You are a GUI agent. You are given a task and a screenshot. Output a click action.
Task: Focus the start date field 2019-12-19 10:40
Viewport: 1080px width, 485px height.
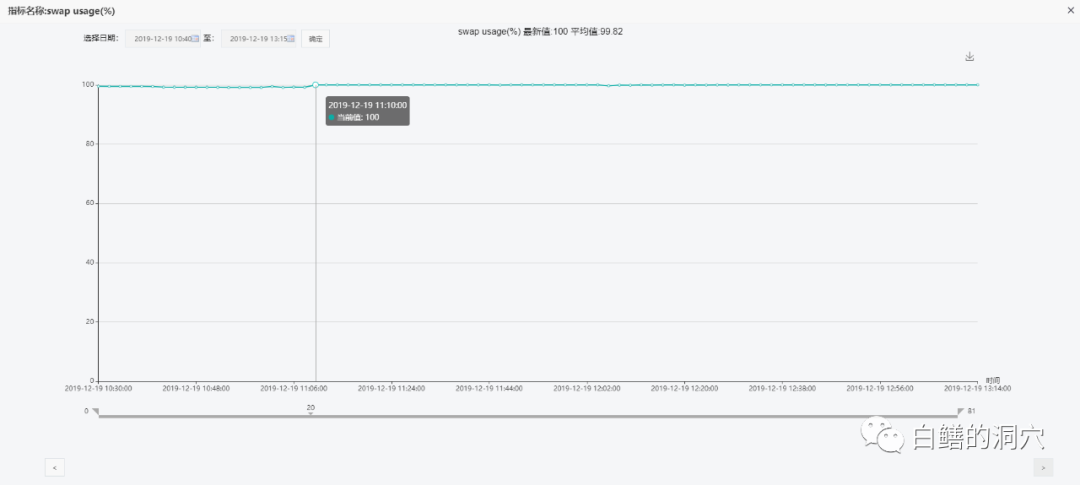pyautogui.click(x=163, y=39)
